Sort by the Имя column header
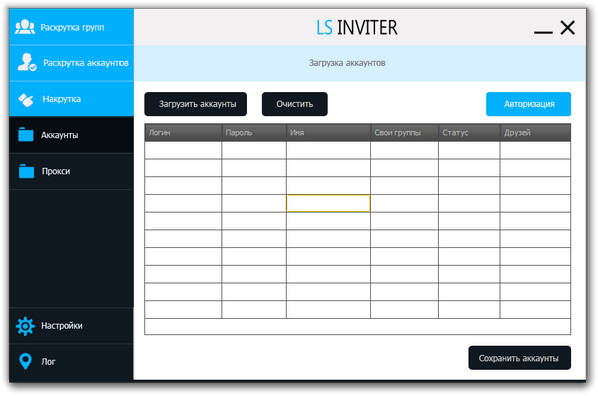Screen dimensions: 598x396 click(328, 132)
